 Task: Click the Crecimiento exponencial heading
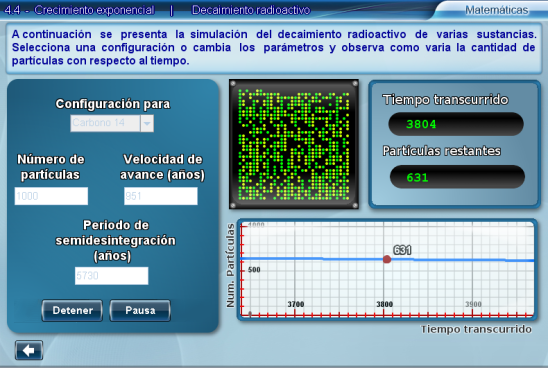[x=94, y=10]
